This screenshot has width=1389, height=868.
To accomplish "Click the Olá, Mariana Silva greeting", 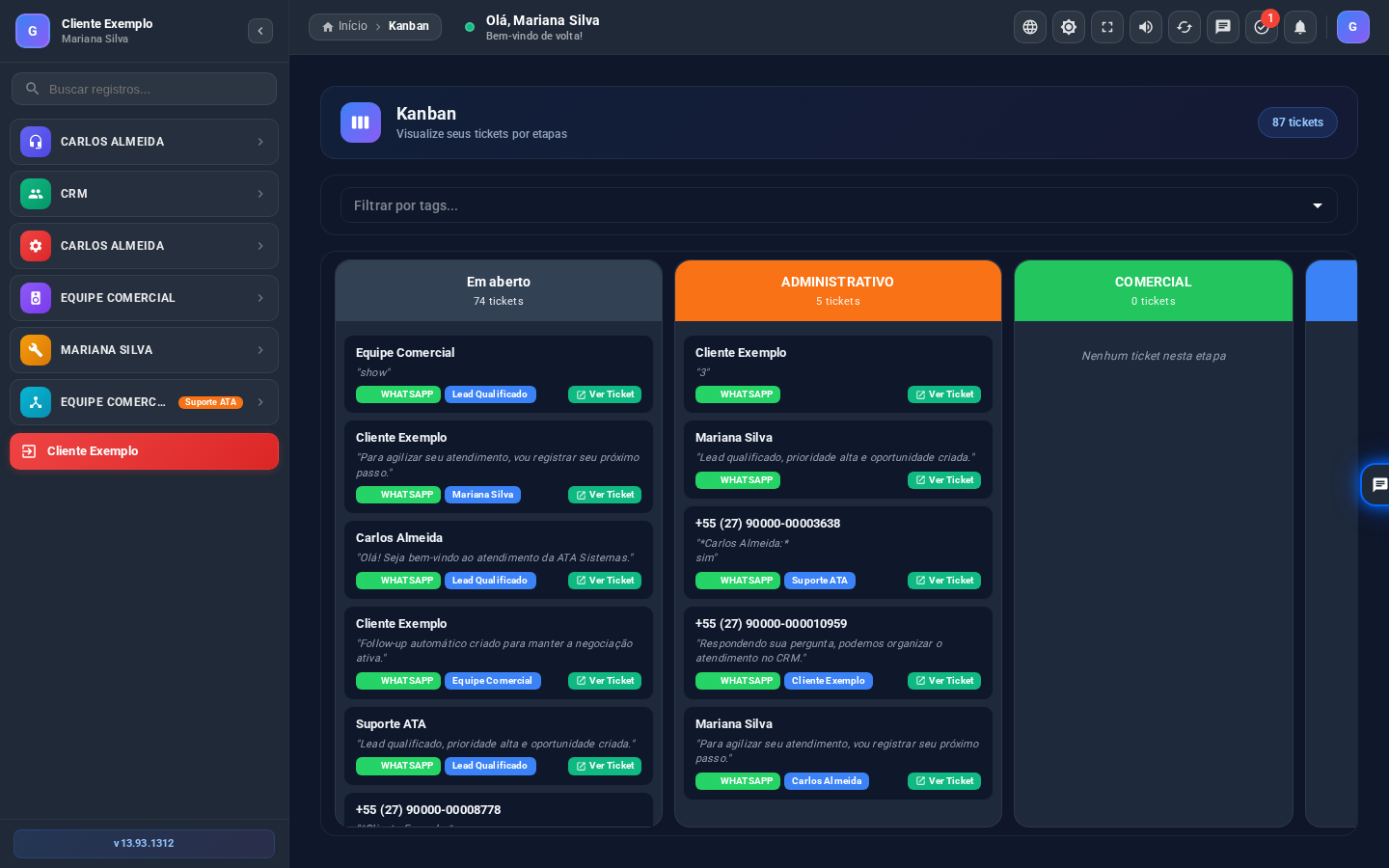I will [x=543, y=20].
